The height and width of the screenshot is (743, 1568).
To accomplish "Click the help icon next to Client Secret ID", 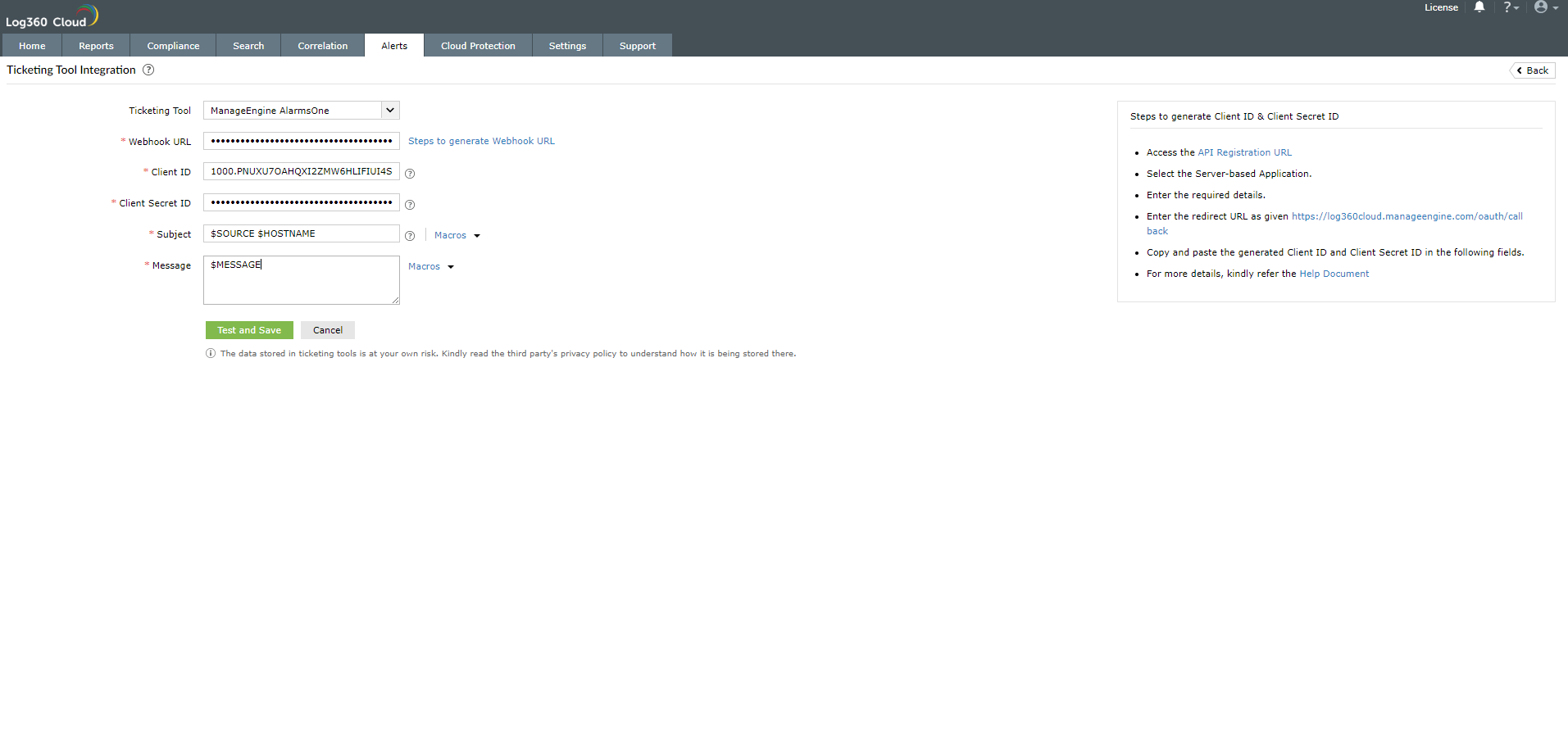I will point(410,205).
